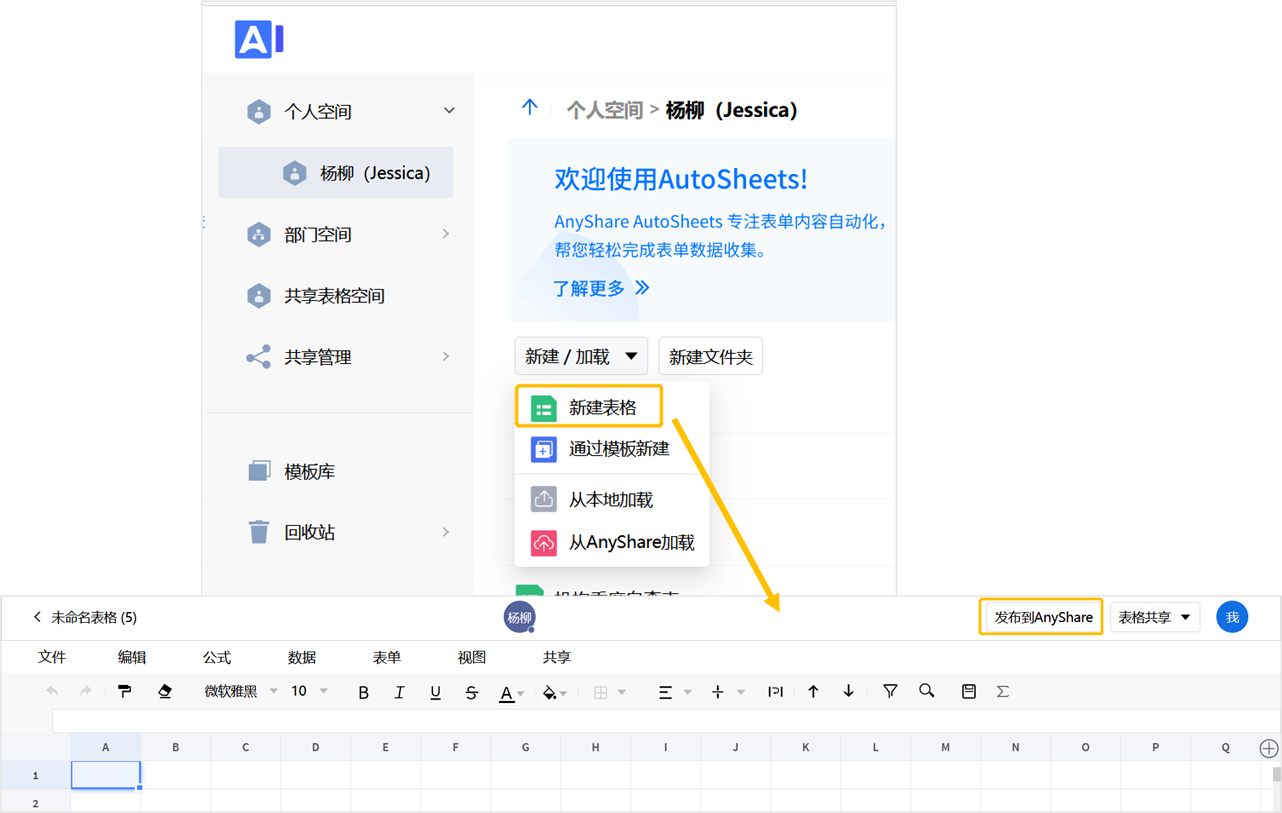
Task: Click the 共享管理 share icon
Action: (x=259, y=357)
